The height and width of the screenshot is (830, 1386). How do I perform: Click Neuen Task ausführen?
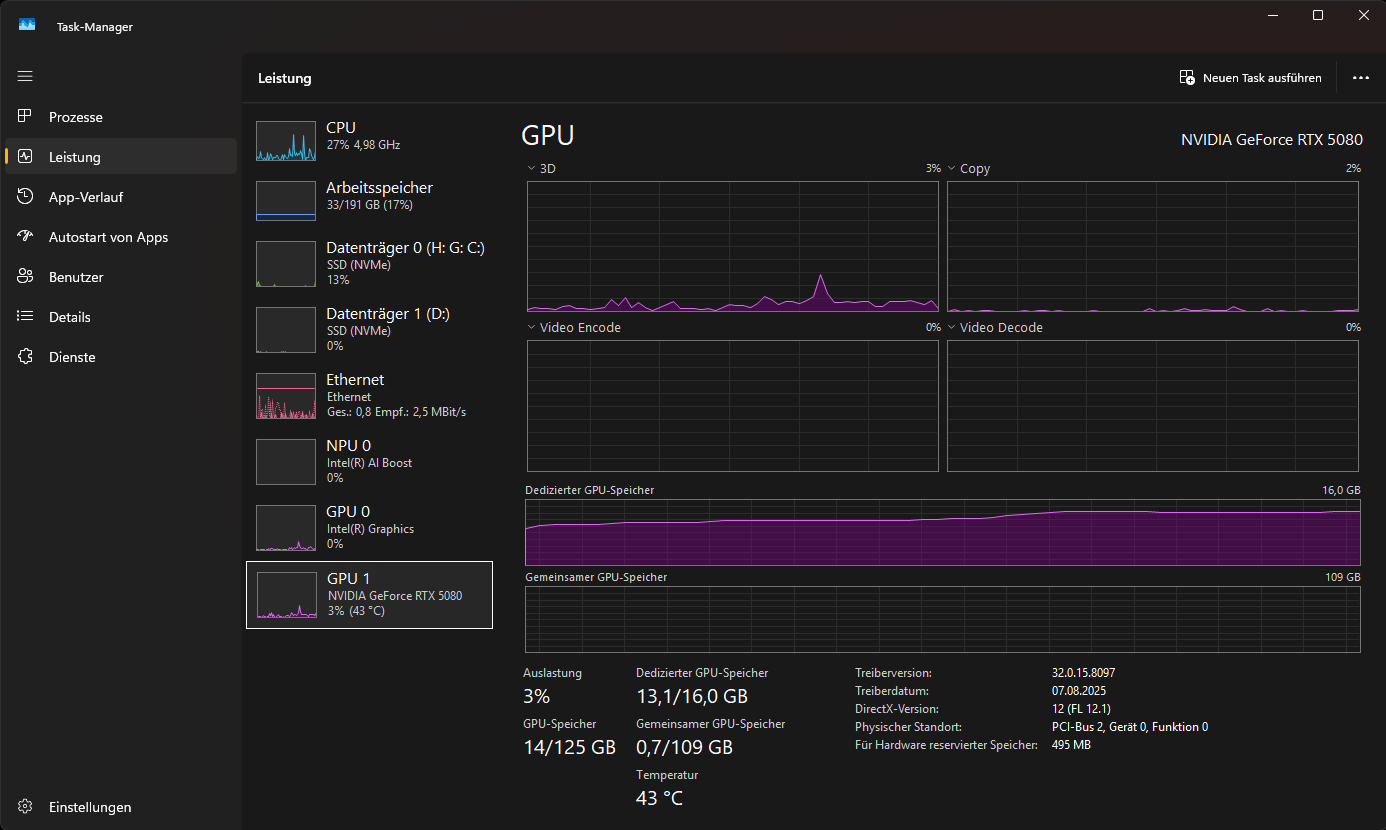(x=1250, y=77)
